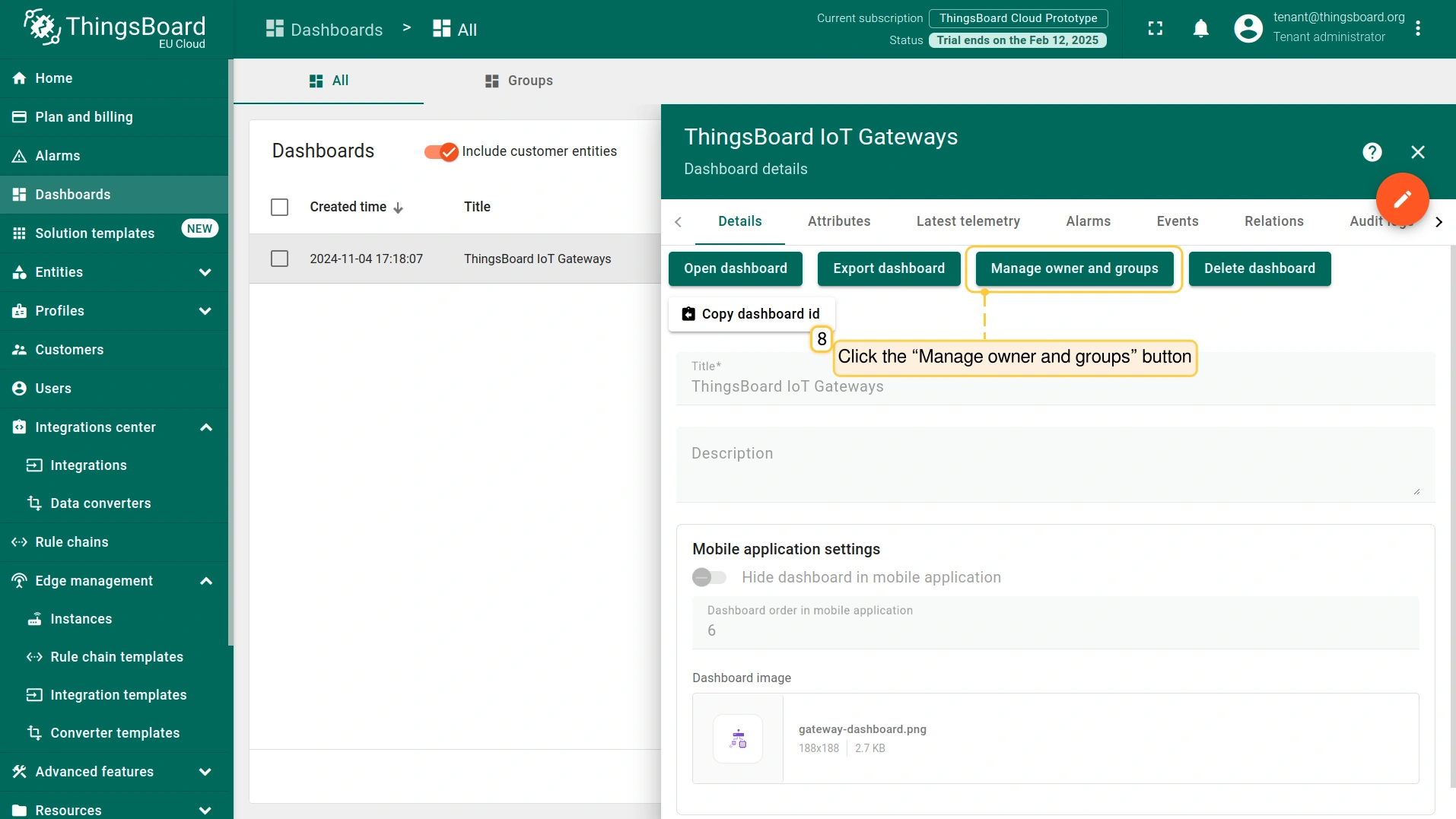Click into the Description text field

[1054, 465]
